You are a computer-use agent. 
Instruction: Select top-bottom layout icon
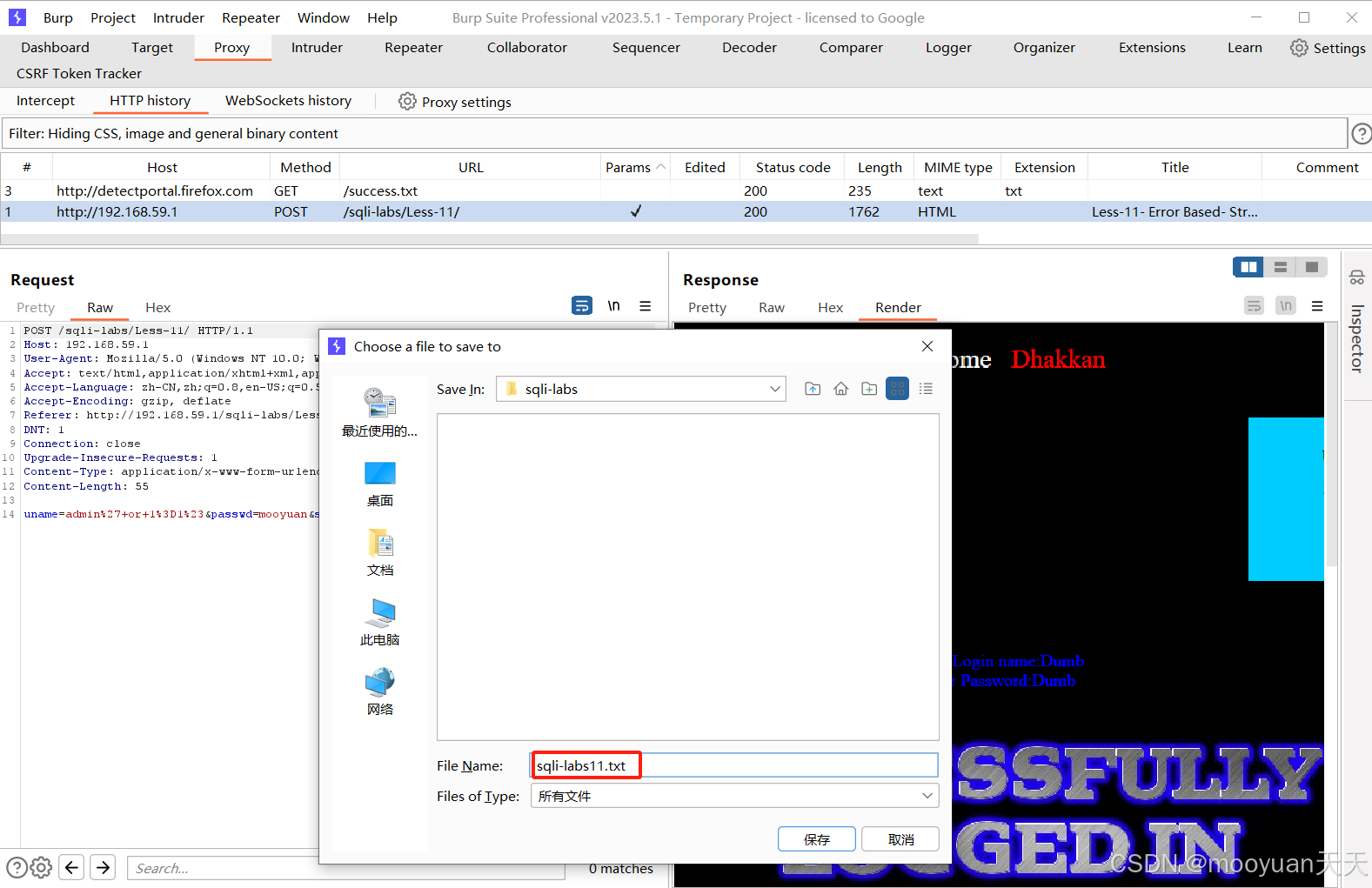[1280, 267]
